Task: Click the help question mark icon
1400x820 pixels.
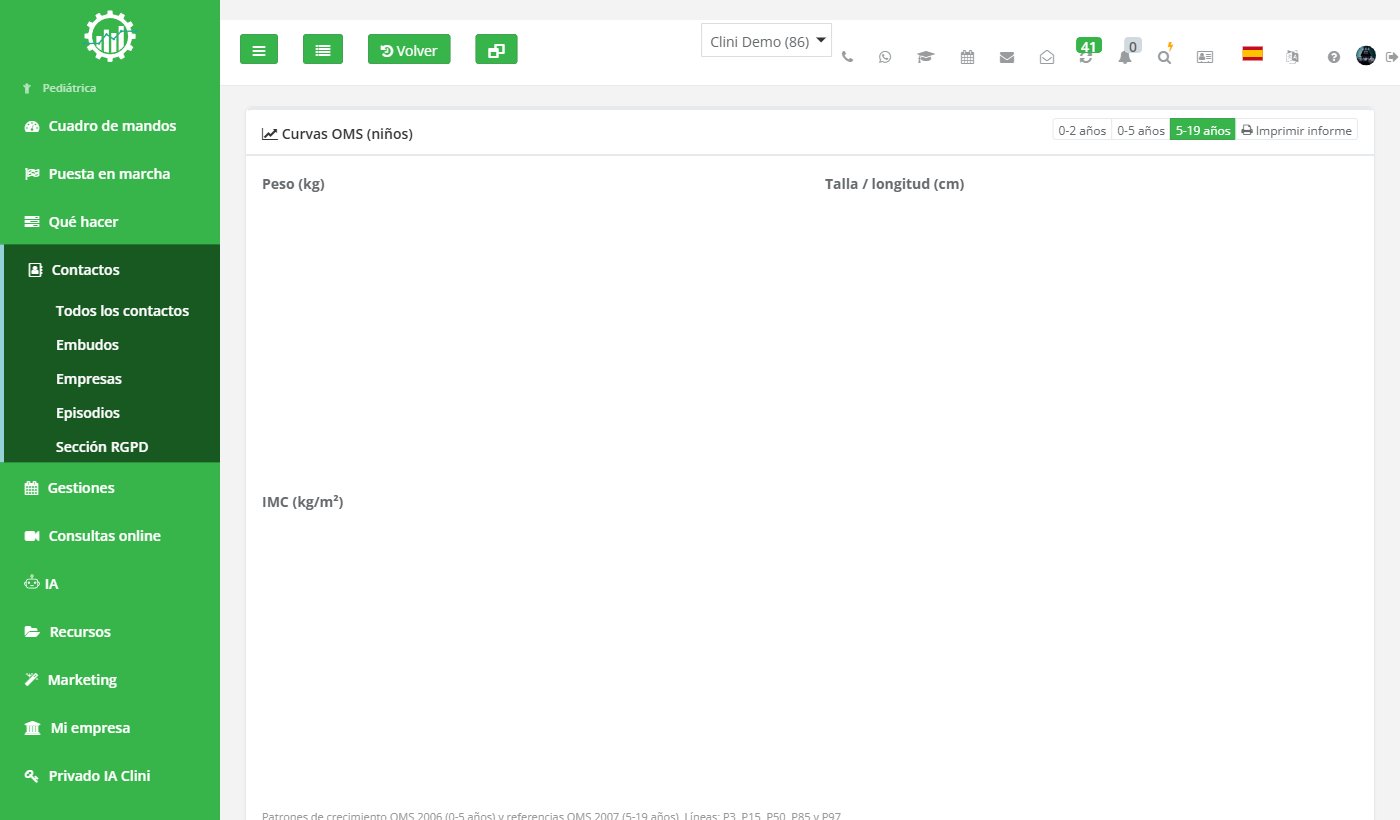Action: point(1333,57)
